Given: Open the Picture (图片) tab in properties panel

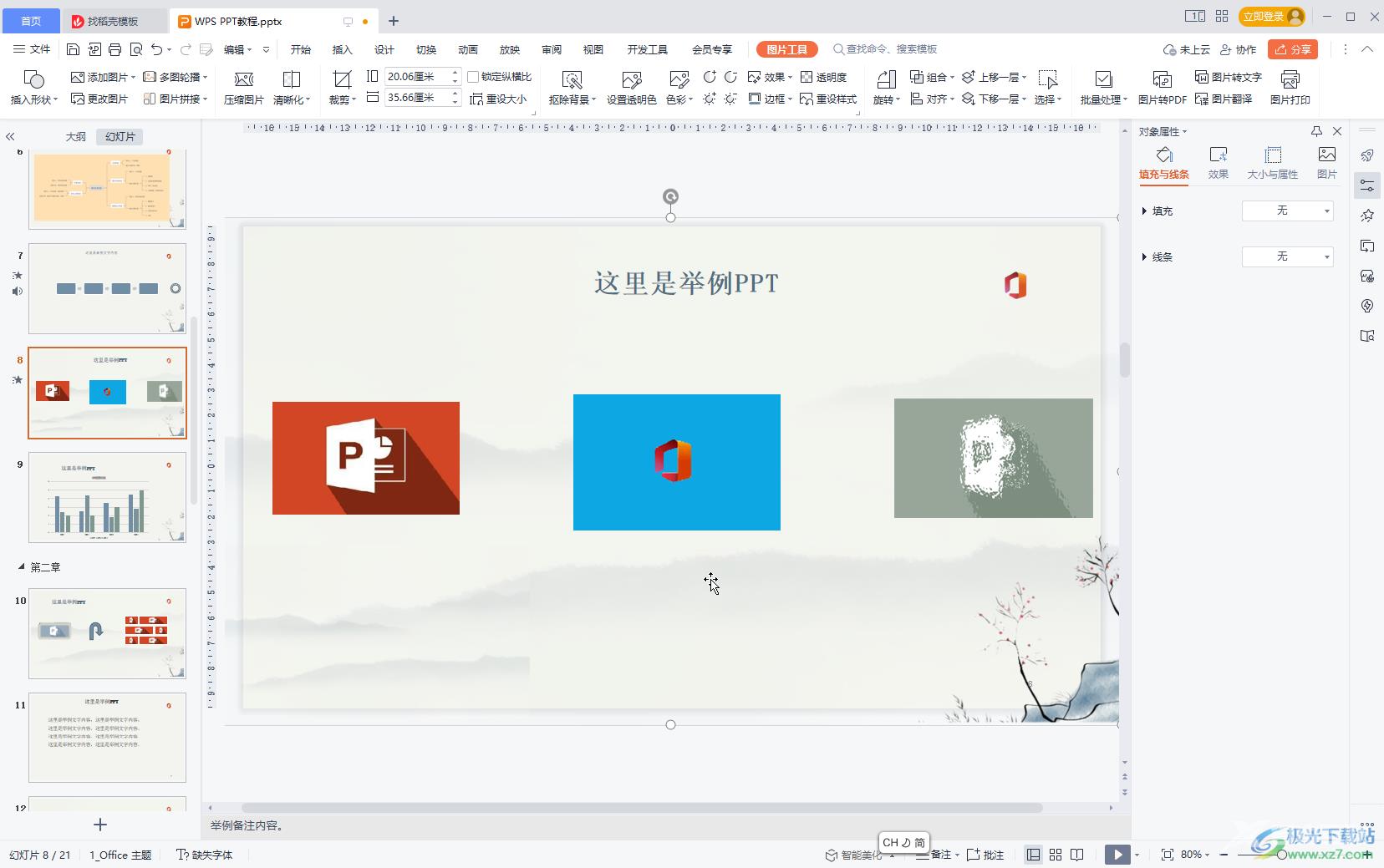Looking at the screenshot, I should pyautogui.click(x=1326, y=163).
